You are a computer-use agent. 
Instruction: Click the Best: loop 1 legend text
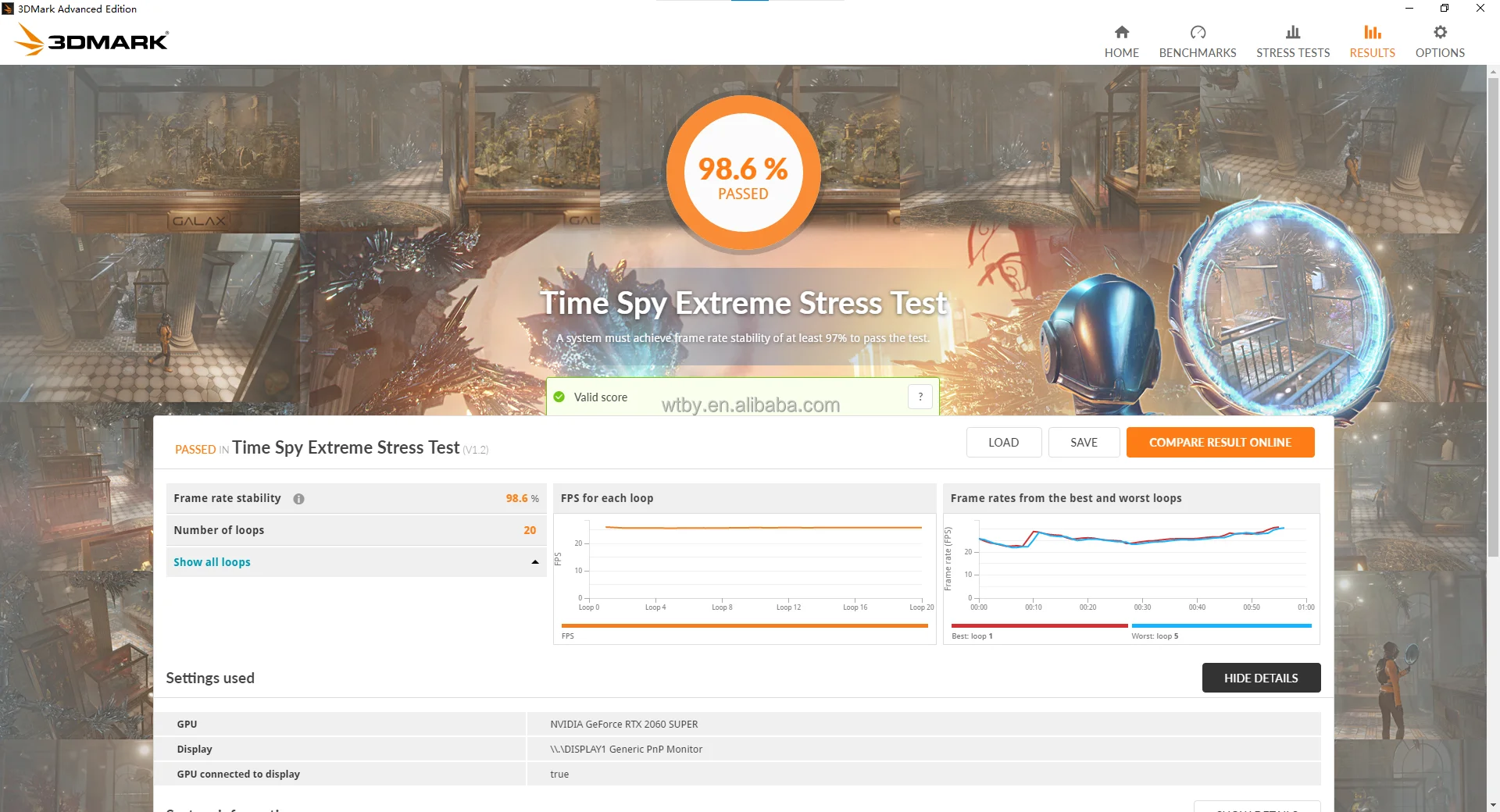coord(972,636)
